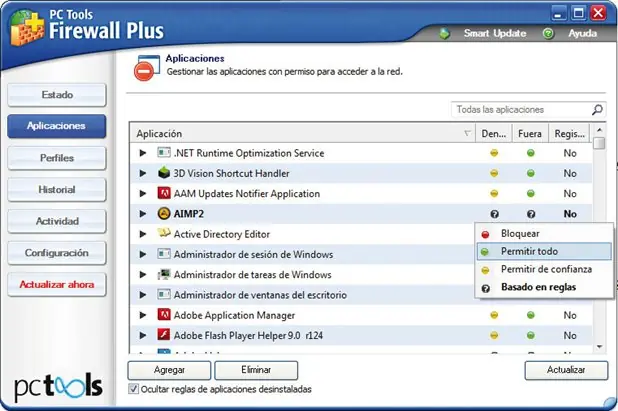Click the red block icon beside Aplicaciones
Viewport: 618px width, 411px height.
pos(144,72)
